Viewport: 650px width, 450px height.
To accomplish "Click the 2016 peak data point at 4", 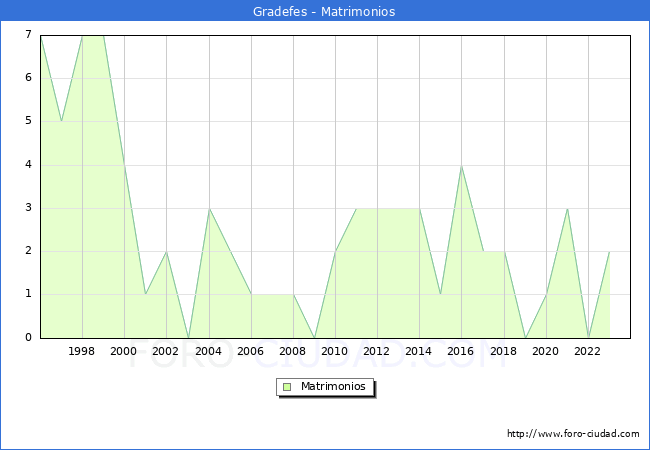I will pos(461,166).
